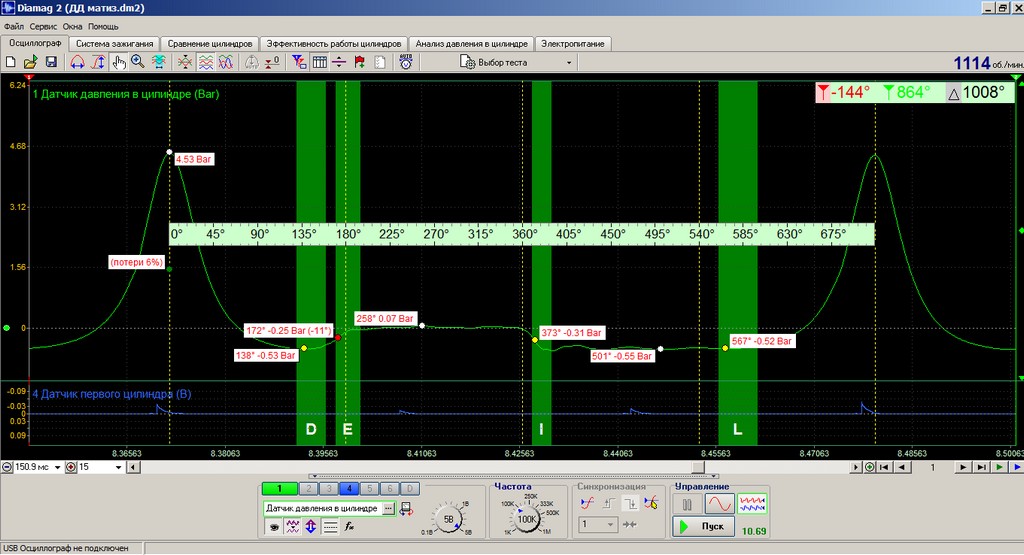Select the red arc horizontal measure tool

[77, 62]
